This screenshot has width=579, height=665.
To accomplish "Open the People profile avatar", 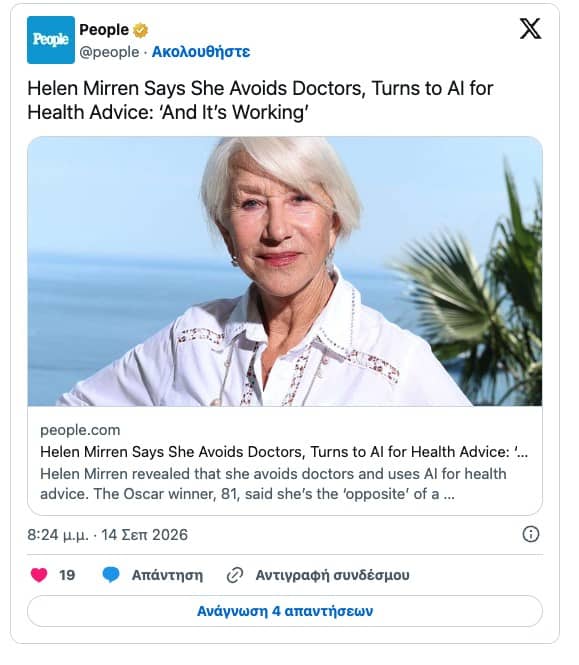I will pyautogui.click(x=51, y=40).
